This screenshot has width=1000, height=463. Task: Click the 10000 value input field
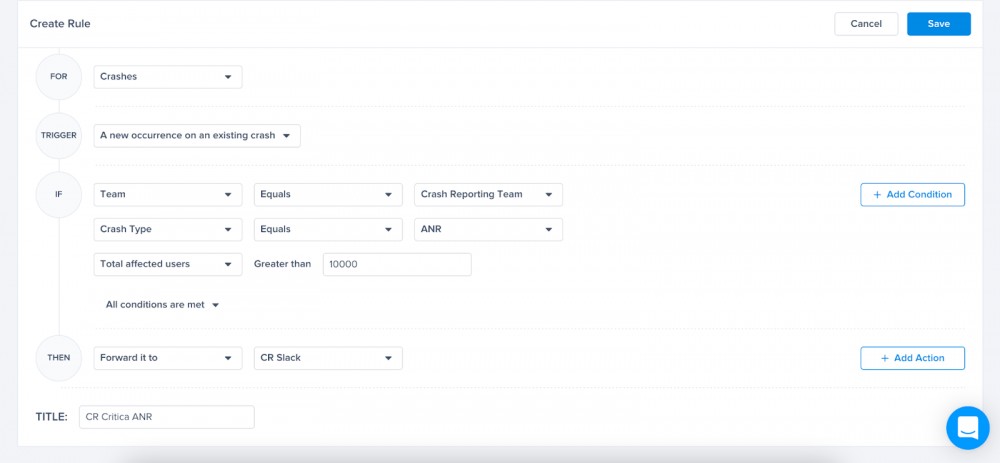tap(397, 264)
